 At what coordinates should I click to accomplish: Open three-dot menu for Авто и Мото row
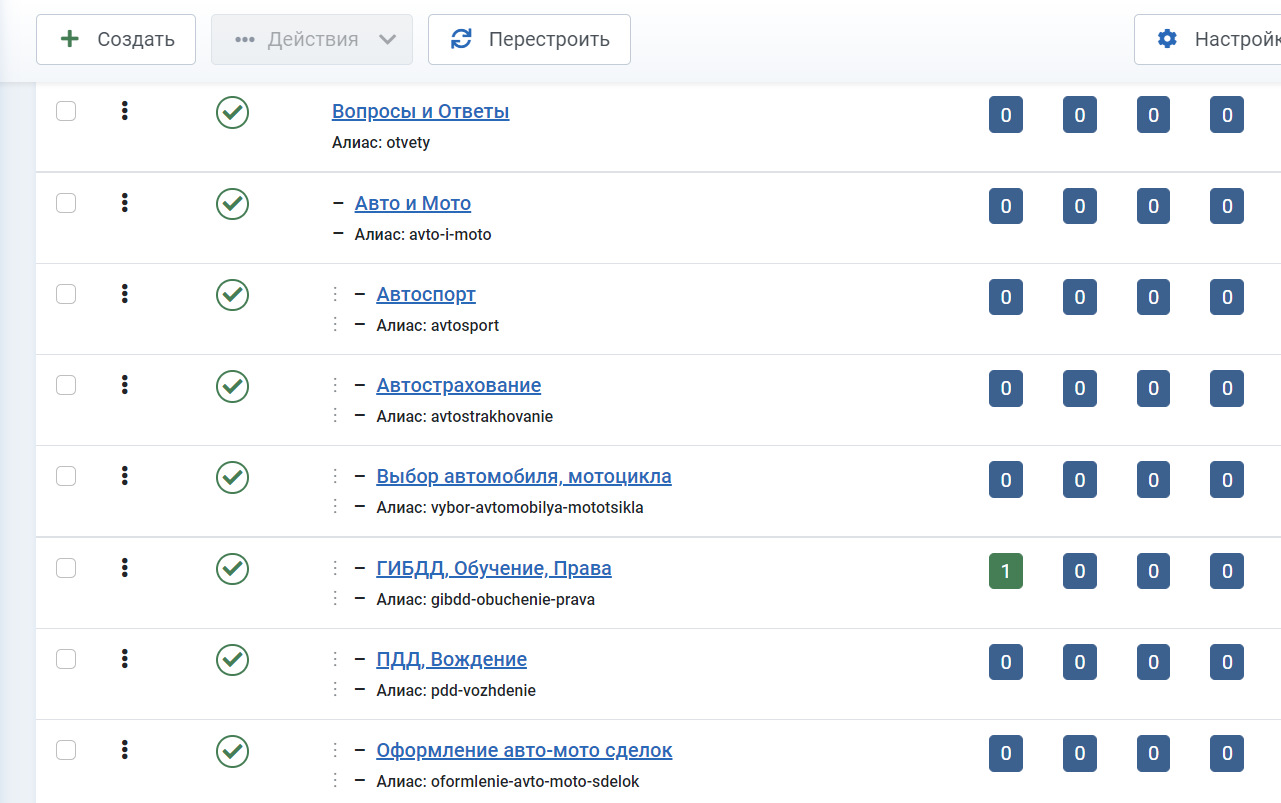click(125, 203)
